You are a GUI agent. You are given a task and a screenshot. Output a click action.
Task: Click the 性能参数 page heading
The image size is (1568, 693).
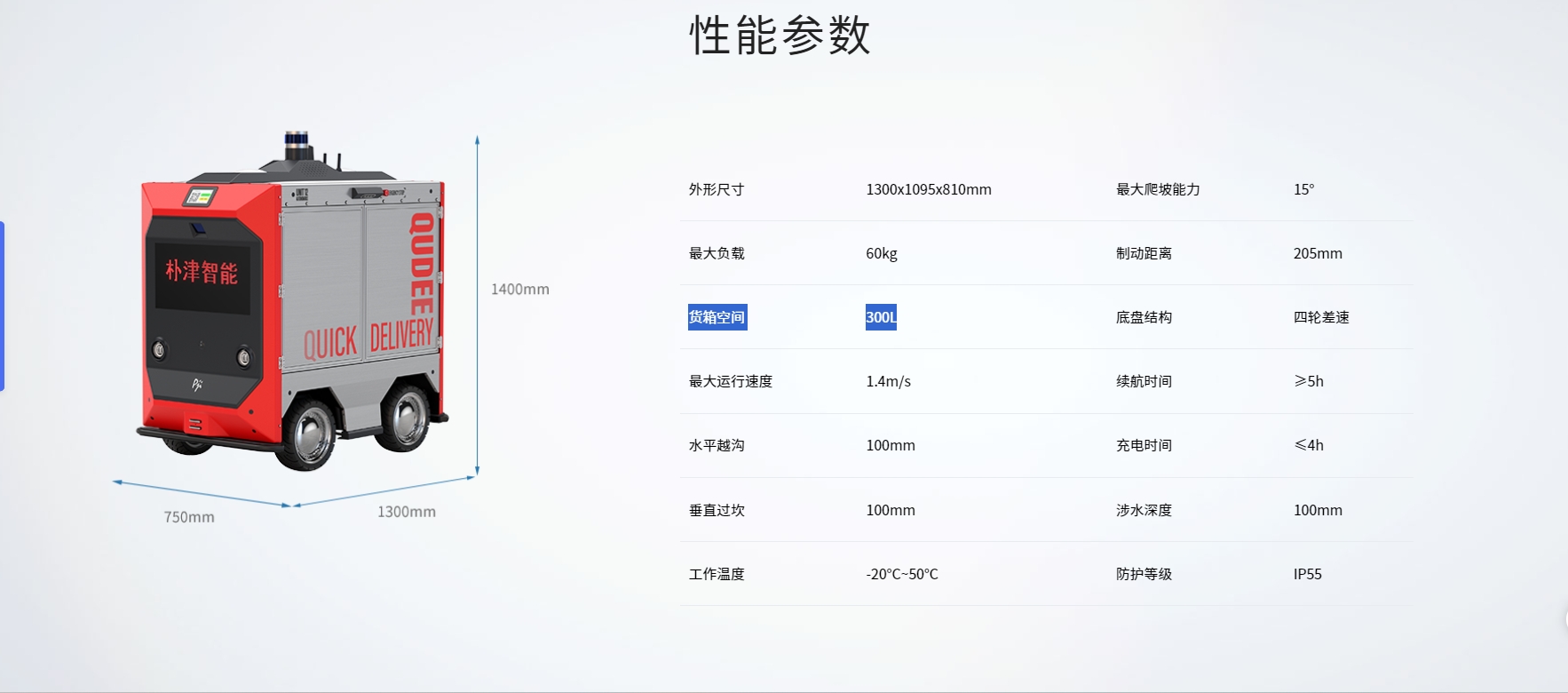coord(780,36)
